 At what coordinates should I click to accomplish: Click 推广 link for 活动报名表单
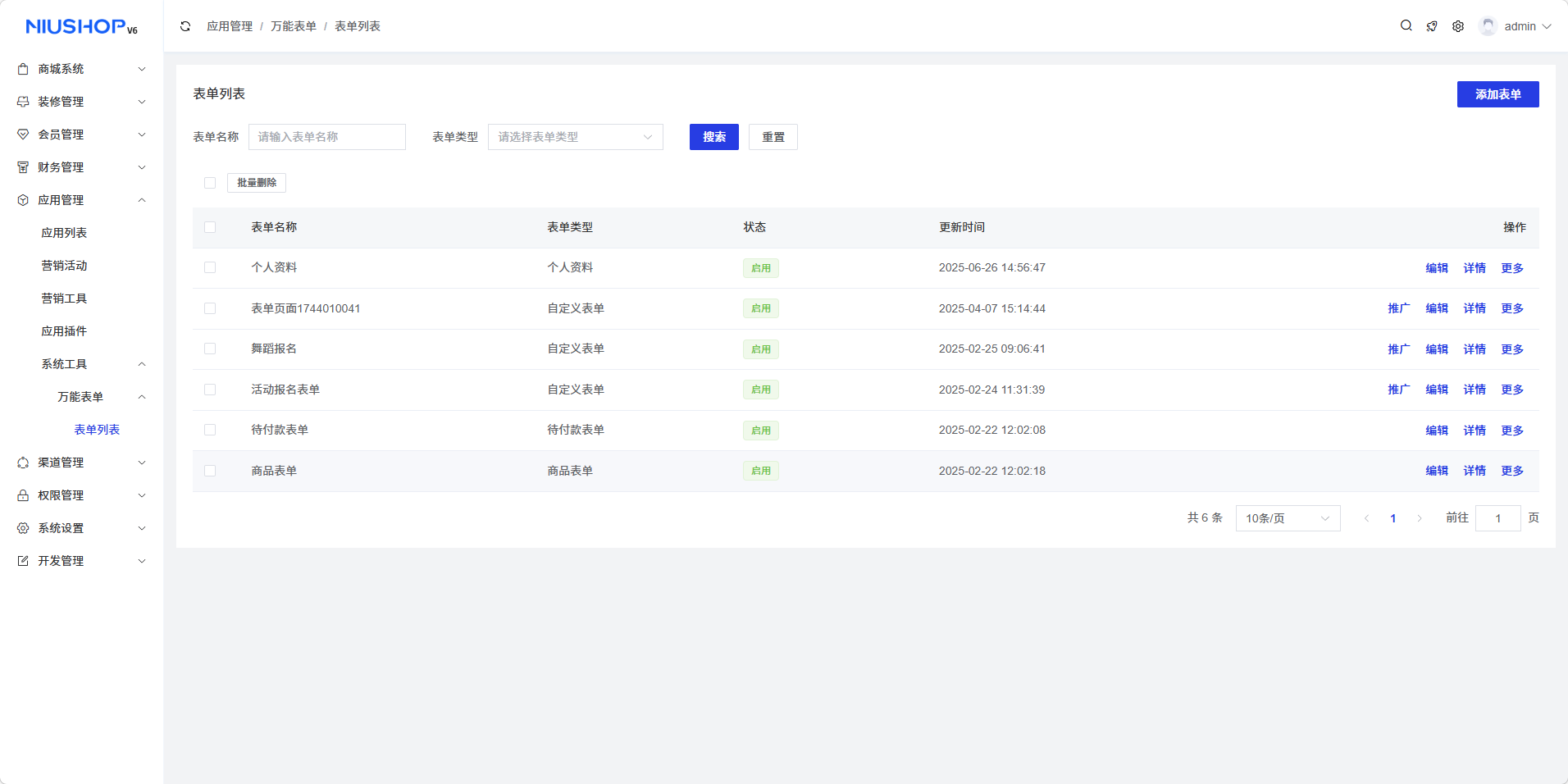pos(1398,390)
